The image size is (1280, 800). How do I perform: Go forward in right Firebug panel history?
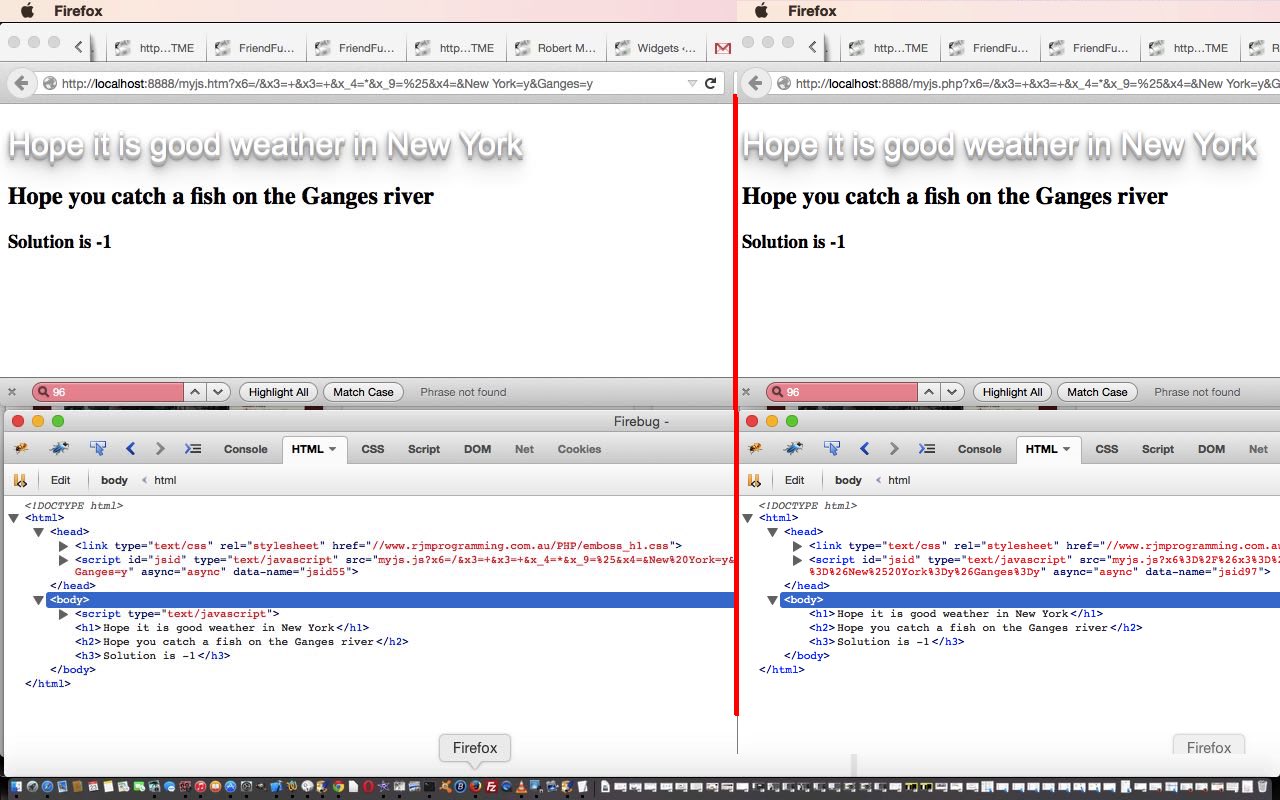(894, 449)
